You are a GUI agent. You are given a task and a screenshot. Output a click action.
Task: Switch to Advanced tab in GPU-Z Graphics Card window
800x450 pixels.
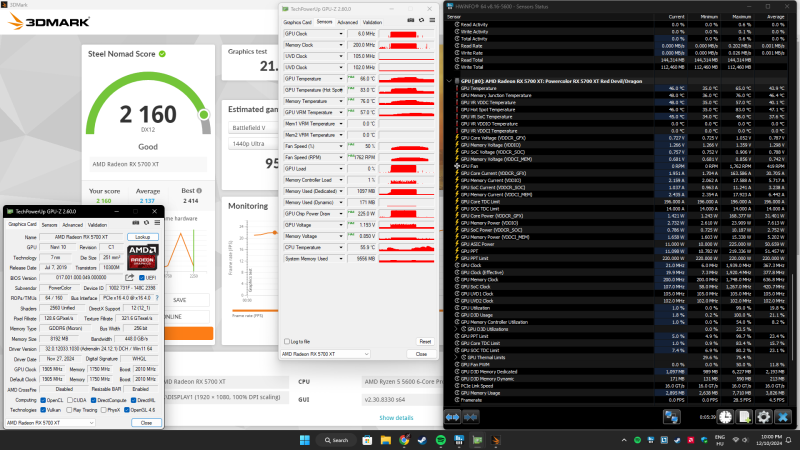point(72,224)
